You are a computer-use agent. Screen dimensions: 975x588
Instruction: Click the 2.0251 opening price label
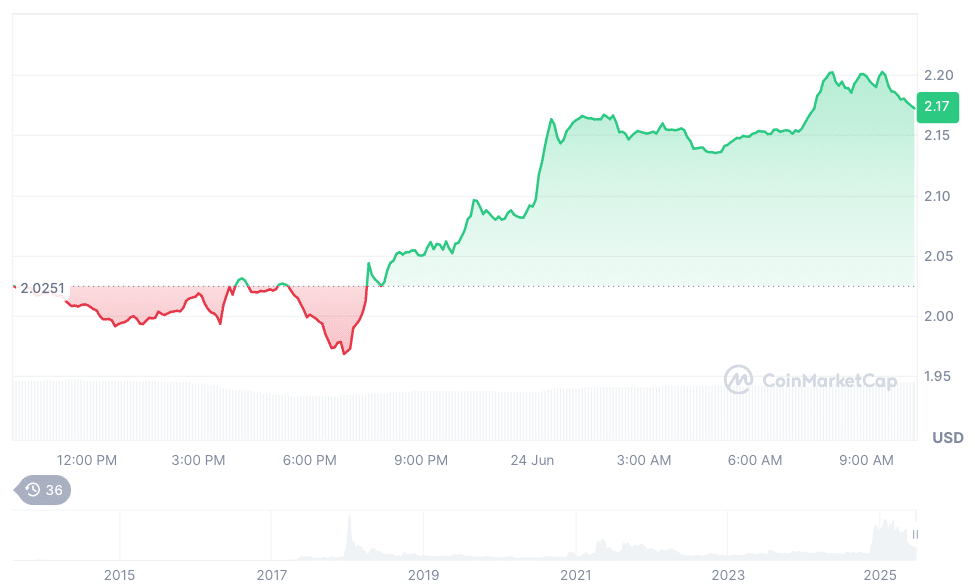[x=42, y=289]
